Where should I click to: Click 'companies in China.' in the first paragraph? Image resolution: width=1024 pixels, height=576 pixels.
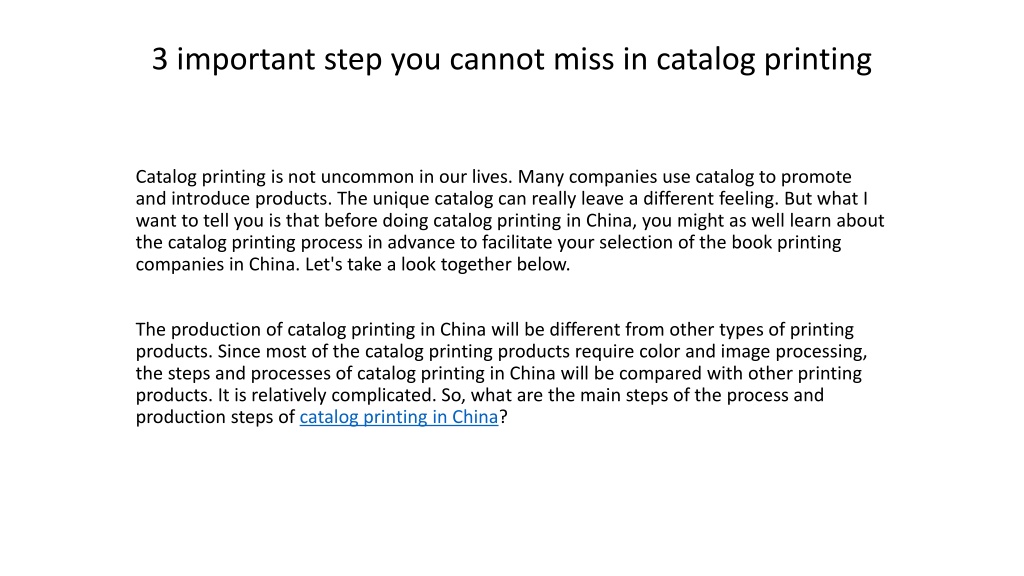click(217, 264)
